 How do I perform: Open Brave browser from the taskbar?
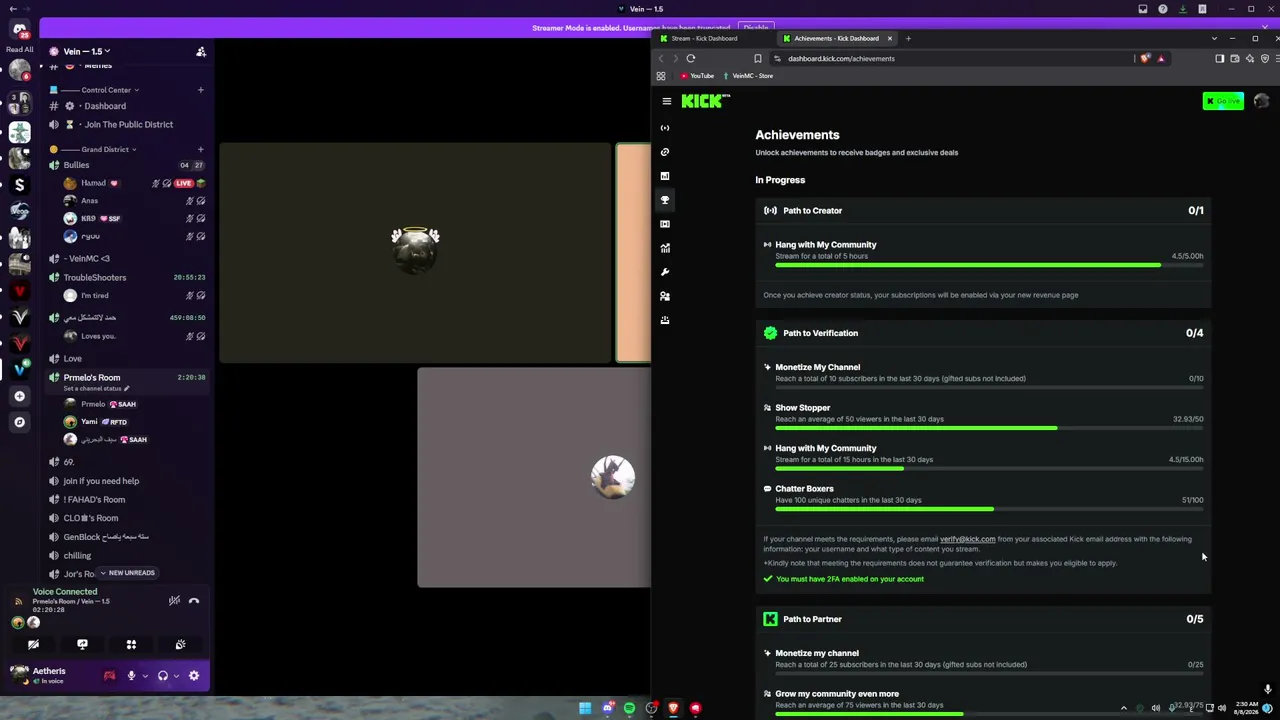point(673,708)
